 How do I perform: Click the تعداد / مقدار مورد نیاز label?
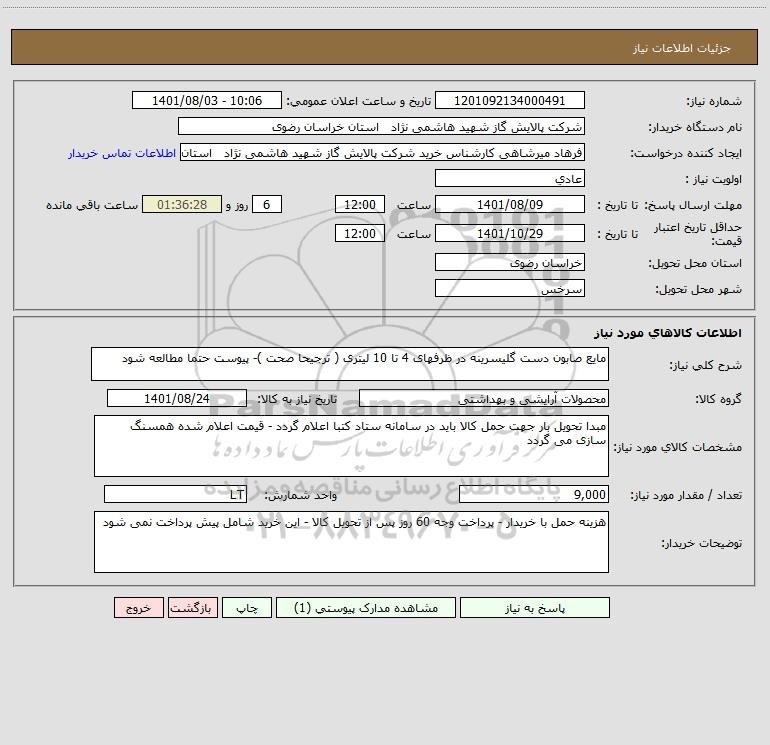pyautogui.click(x=686, y=495)
